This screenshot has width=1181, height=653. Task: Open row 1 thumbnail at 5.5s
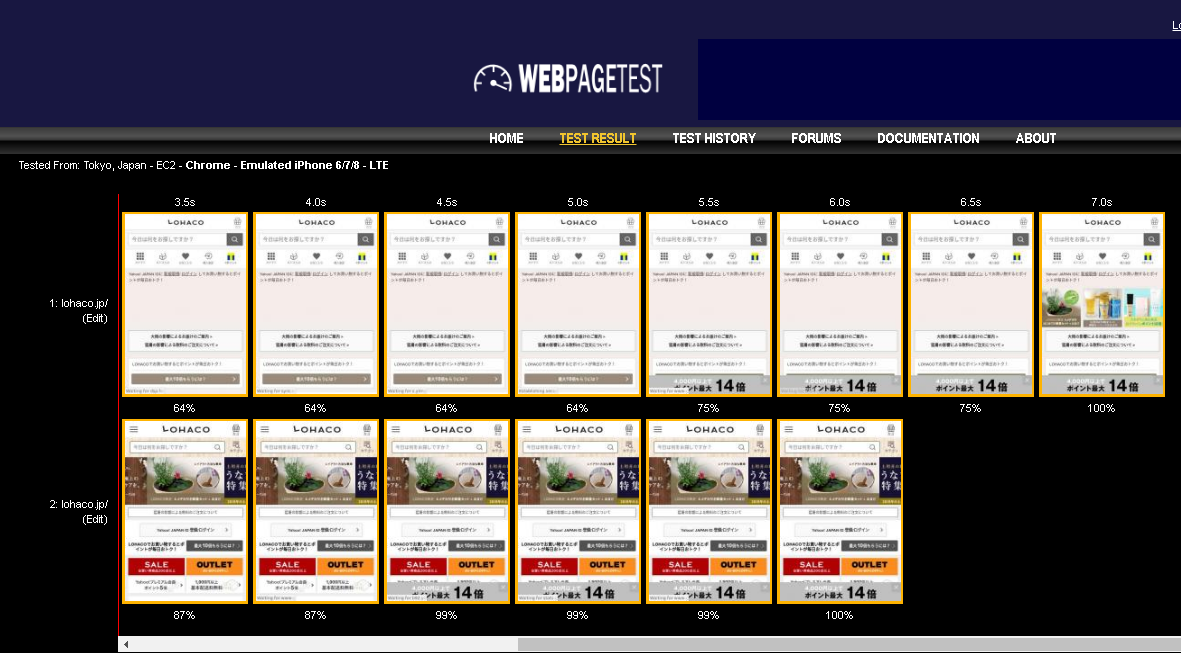click(x=709, y=304)
